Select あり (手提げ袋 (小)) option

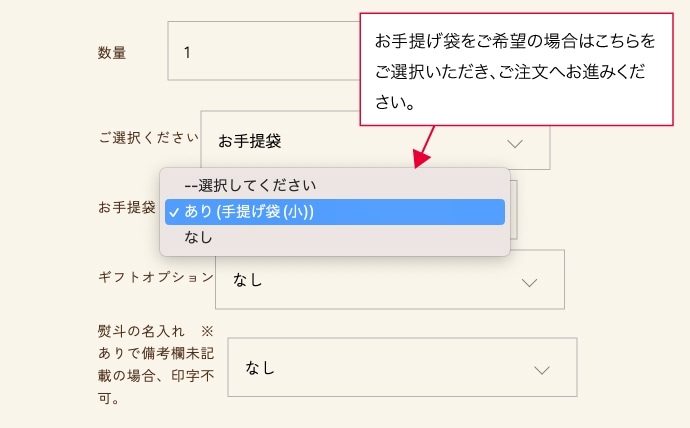pyautogui.click(x=334, y=212)
